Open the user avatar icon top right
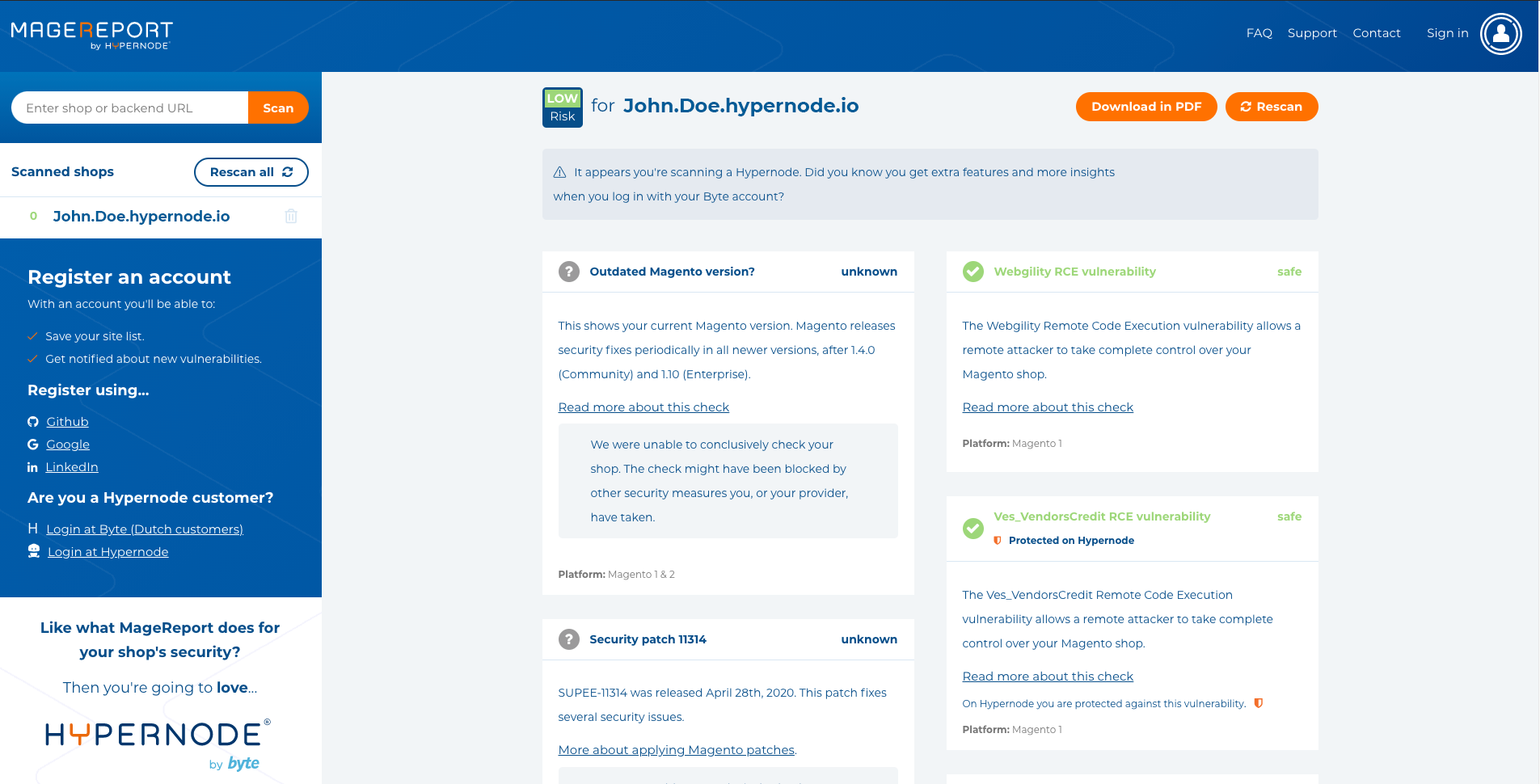1540x784 pixels. (1500, 34)
